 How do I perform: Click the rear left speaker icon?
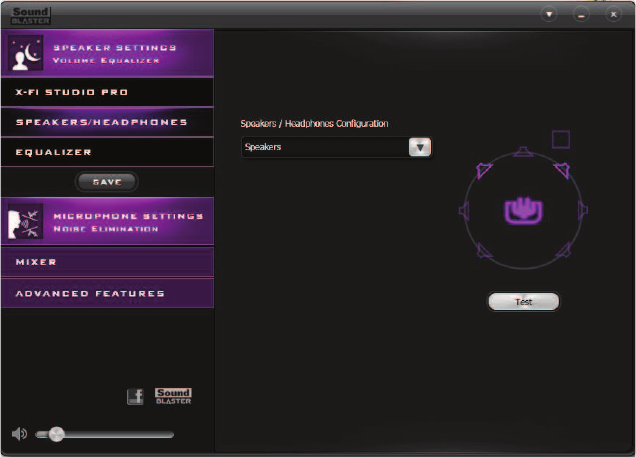tap(483, 251)
